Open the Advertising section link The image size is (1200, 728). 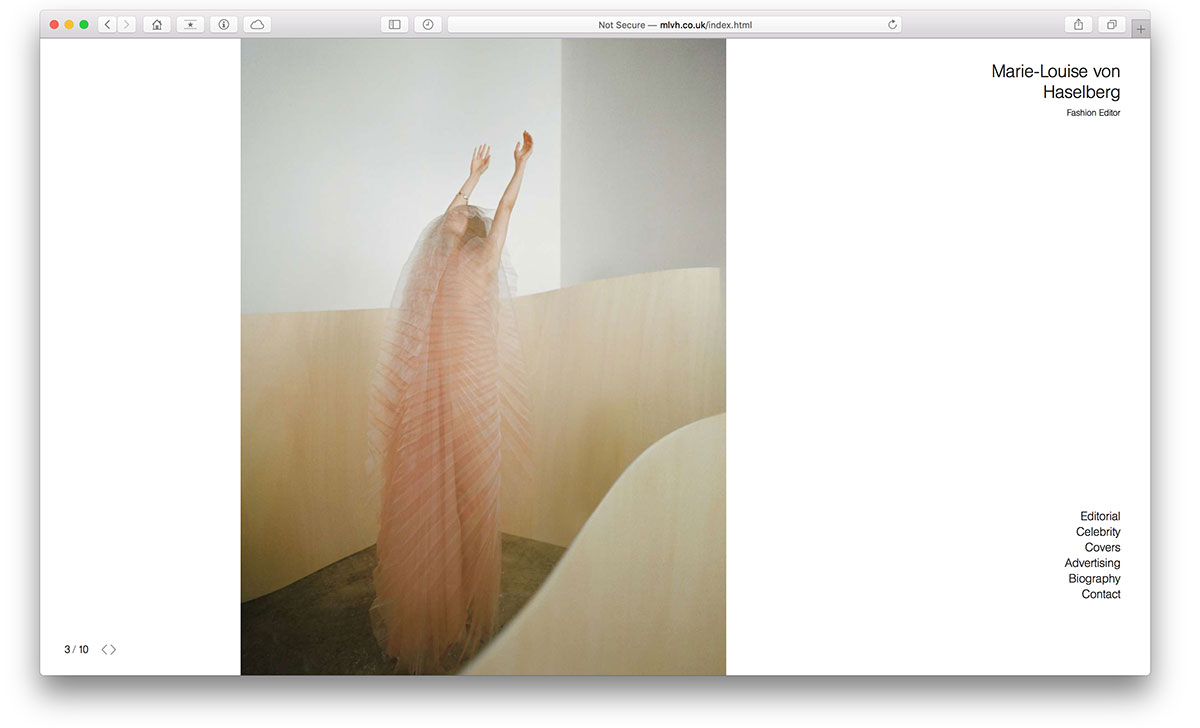click(1093, 563)
